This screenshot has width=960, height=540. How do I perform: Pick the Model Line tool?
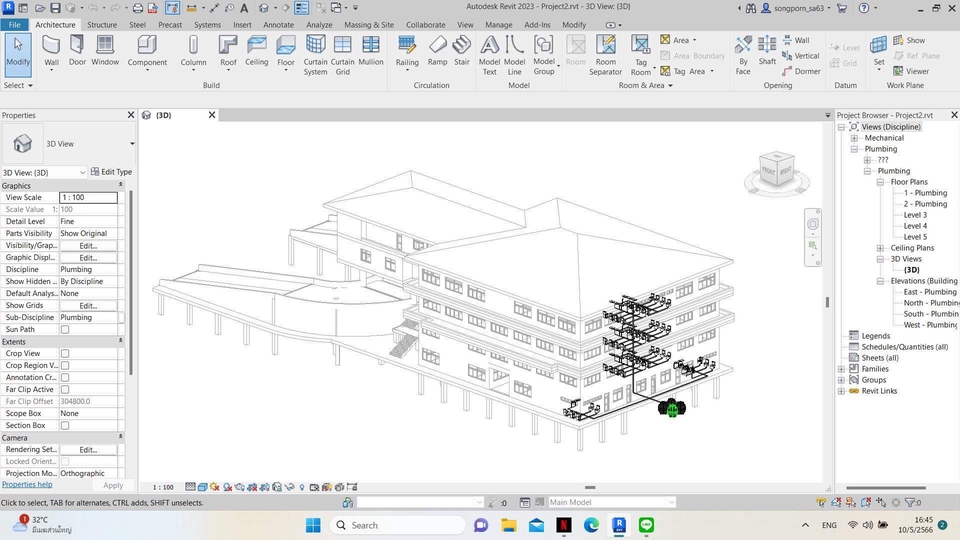[514, 55]
